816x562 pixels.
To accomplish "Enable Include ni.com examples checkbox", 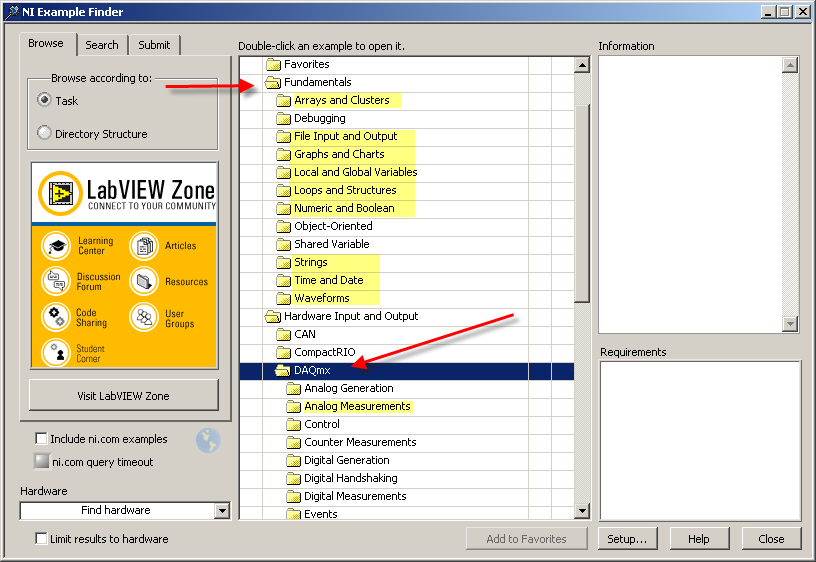I will click(x=41, y=439).
